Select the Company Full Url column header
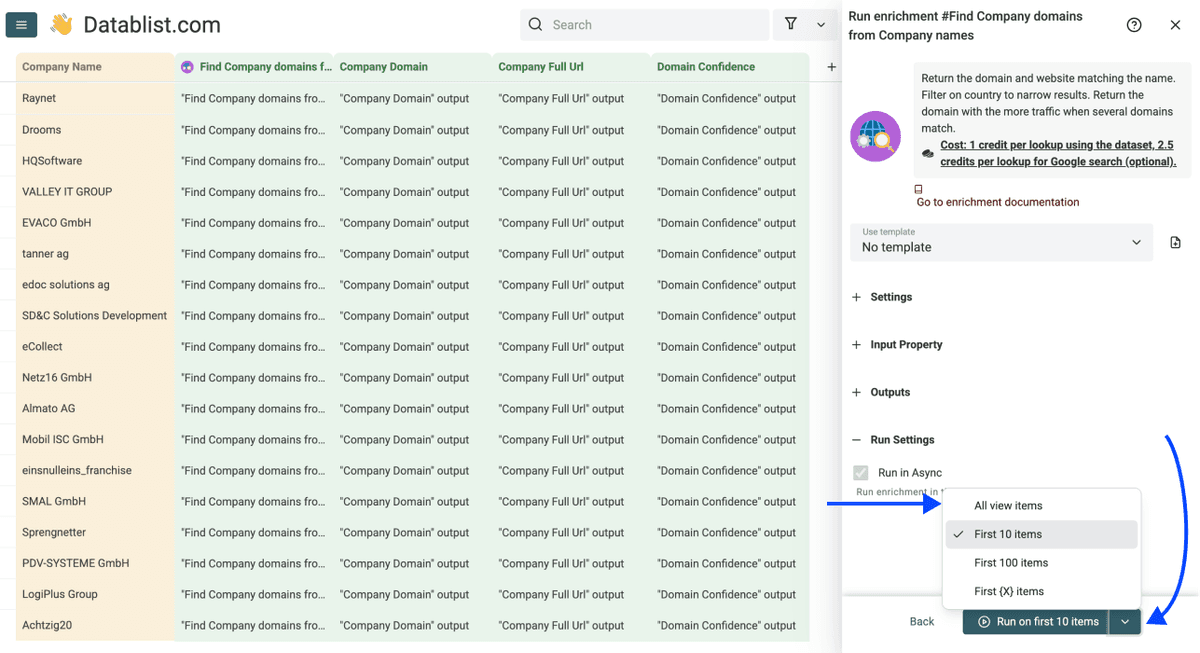 point(571,67)
